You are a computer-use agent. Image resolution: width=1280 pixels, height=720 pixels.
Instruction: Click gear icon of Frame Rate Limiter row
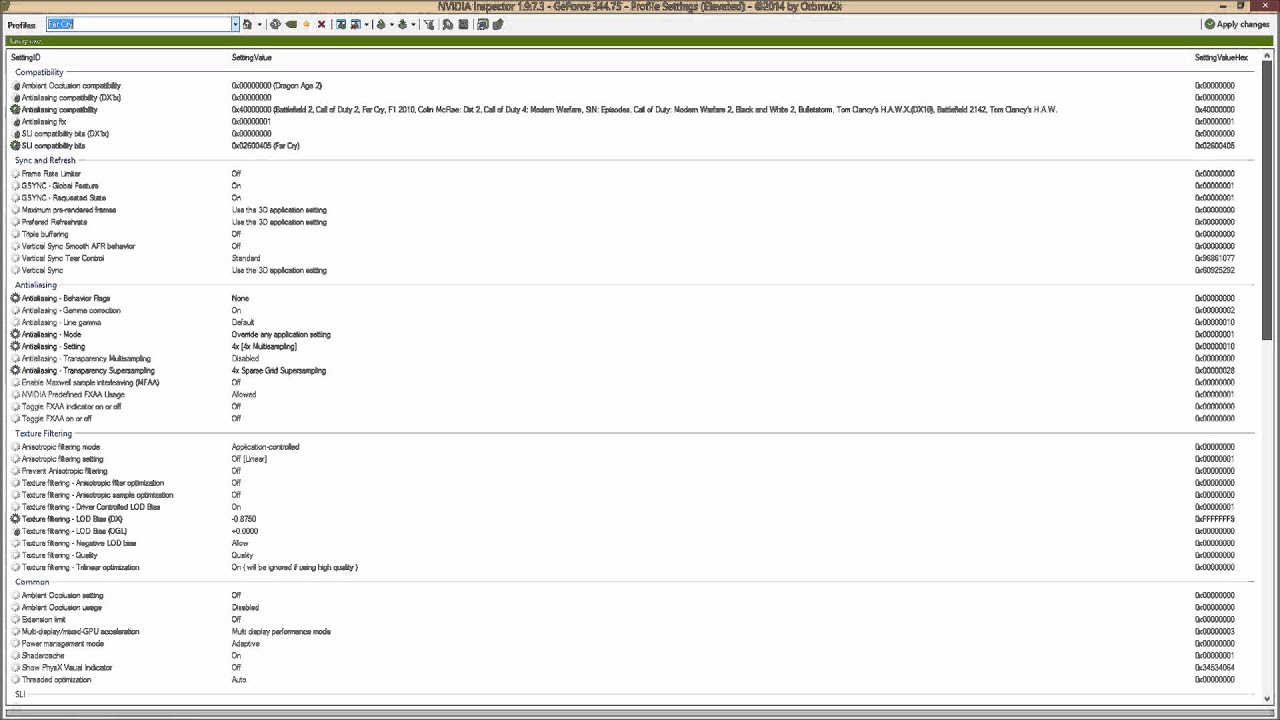click(15, 174)
